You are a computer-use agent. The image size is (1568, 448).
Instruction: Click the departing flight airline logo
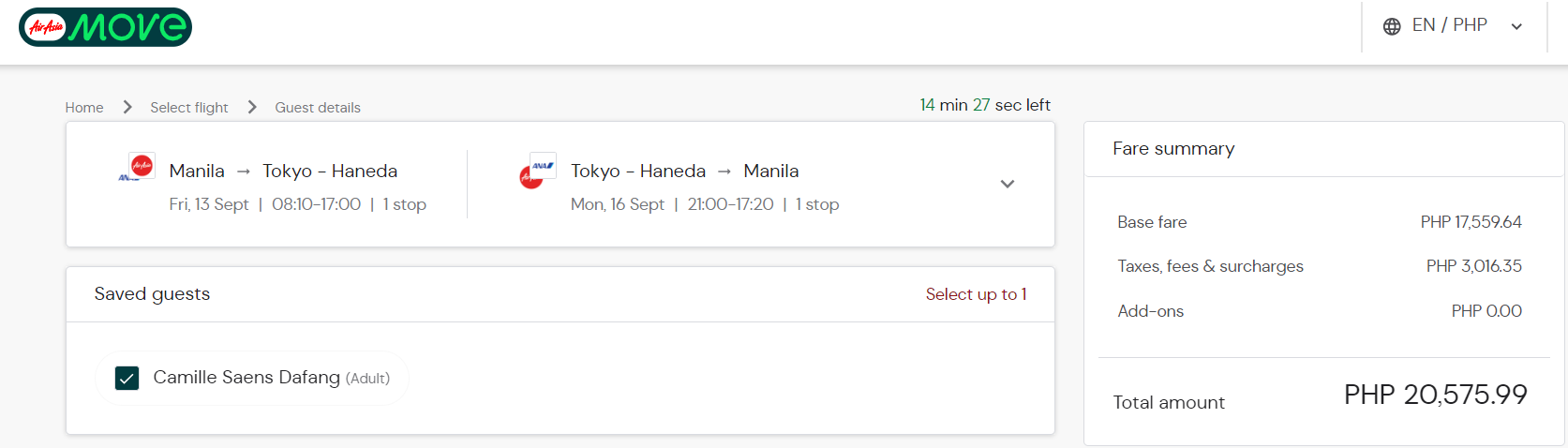tap(137, 168)
